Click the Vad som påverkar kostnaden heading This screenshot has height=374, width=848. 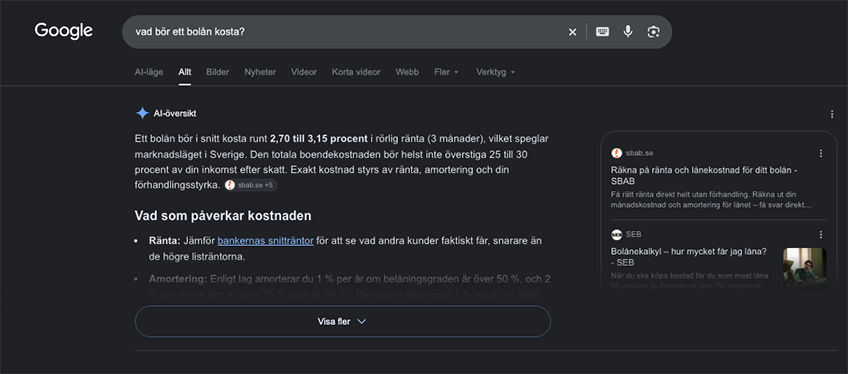coord(223,216)
